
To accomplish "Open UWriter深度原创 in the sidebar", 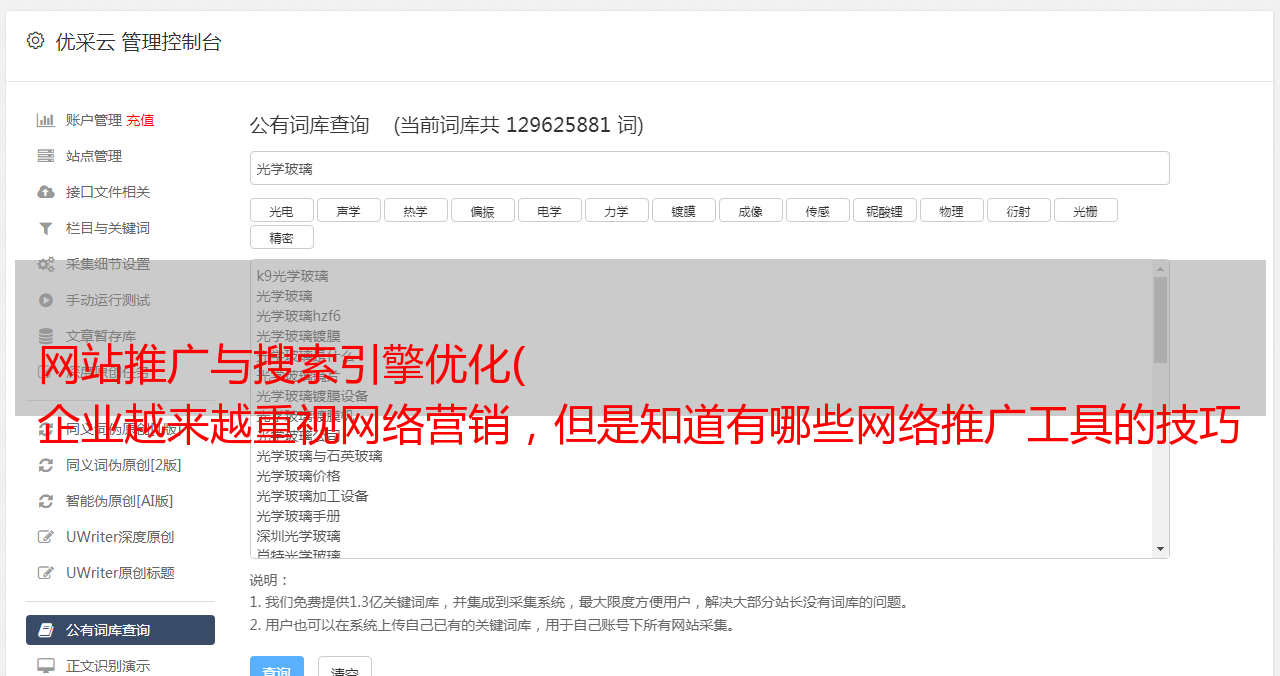I will click(x=120, y=537).
